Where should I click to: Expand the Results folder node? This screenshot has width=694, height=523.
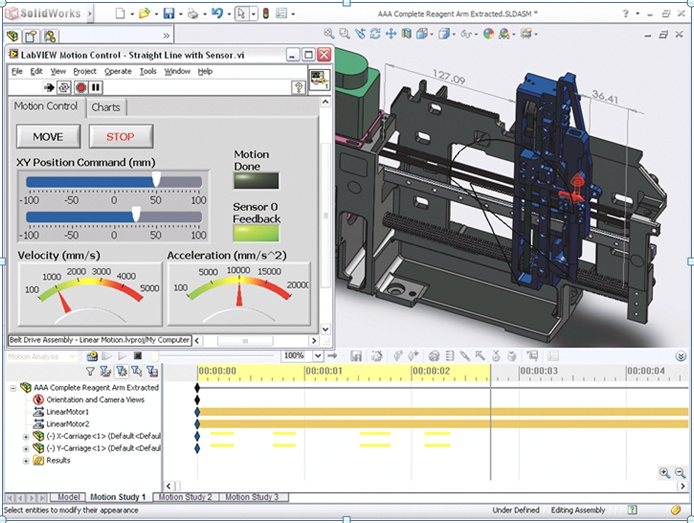tap(27, 461)
